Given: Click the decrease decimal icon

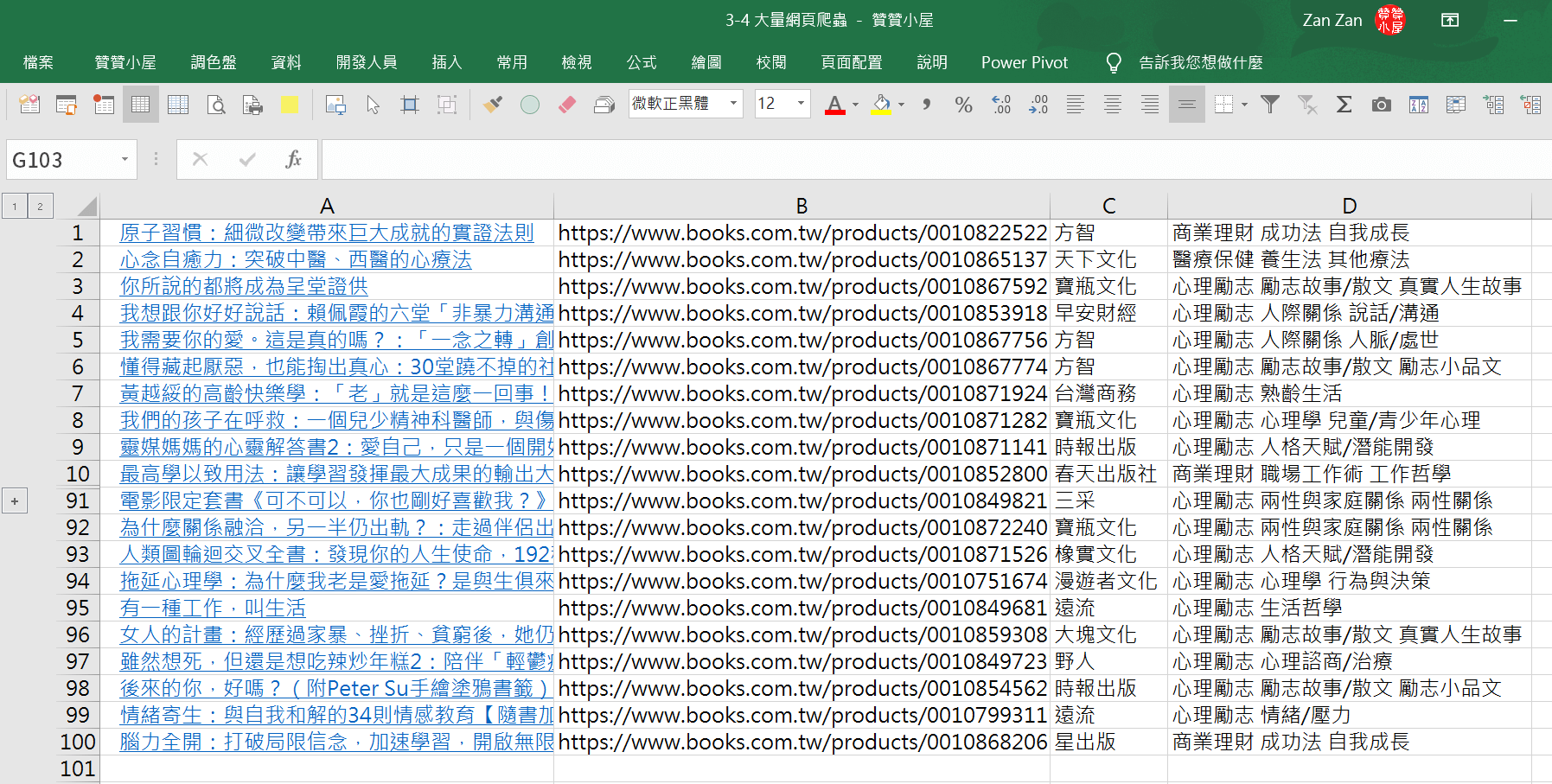Looking at the screenshot, I should [1038, 105].
